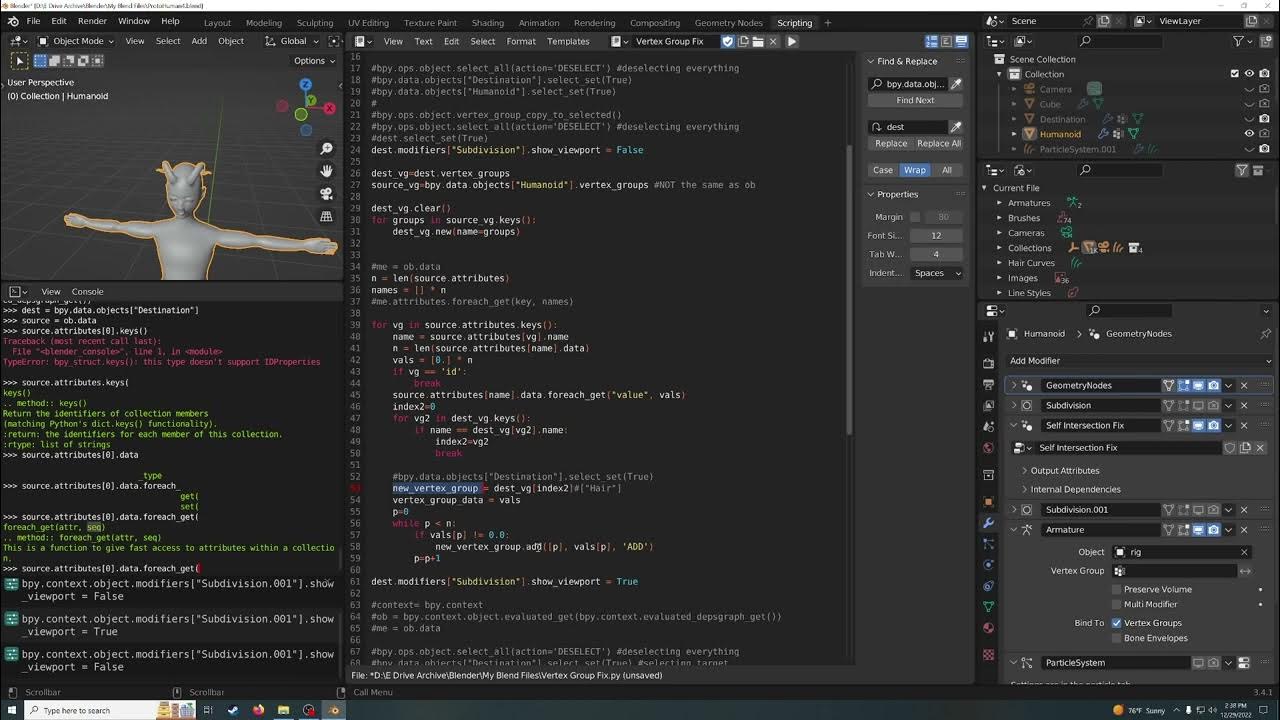Open the Templates menu in text editor
The image size is (1280, 720).
(x=568, y=41)
